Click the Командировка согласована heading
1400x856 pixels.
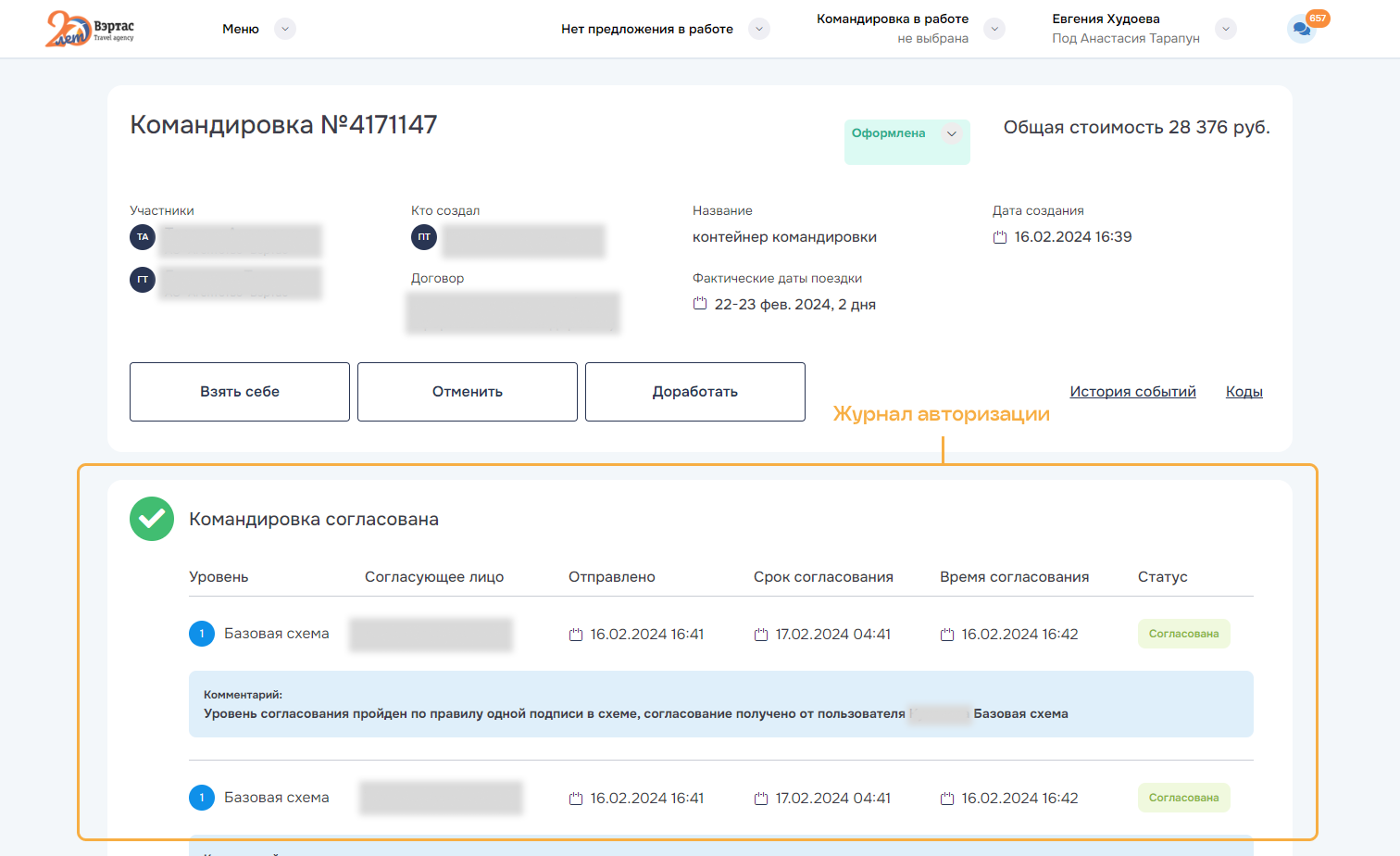[314, 519]
